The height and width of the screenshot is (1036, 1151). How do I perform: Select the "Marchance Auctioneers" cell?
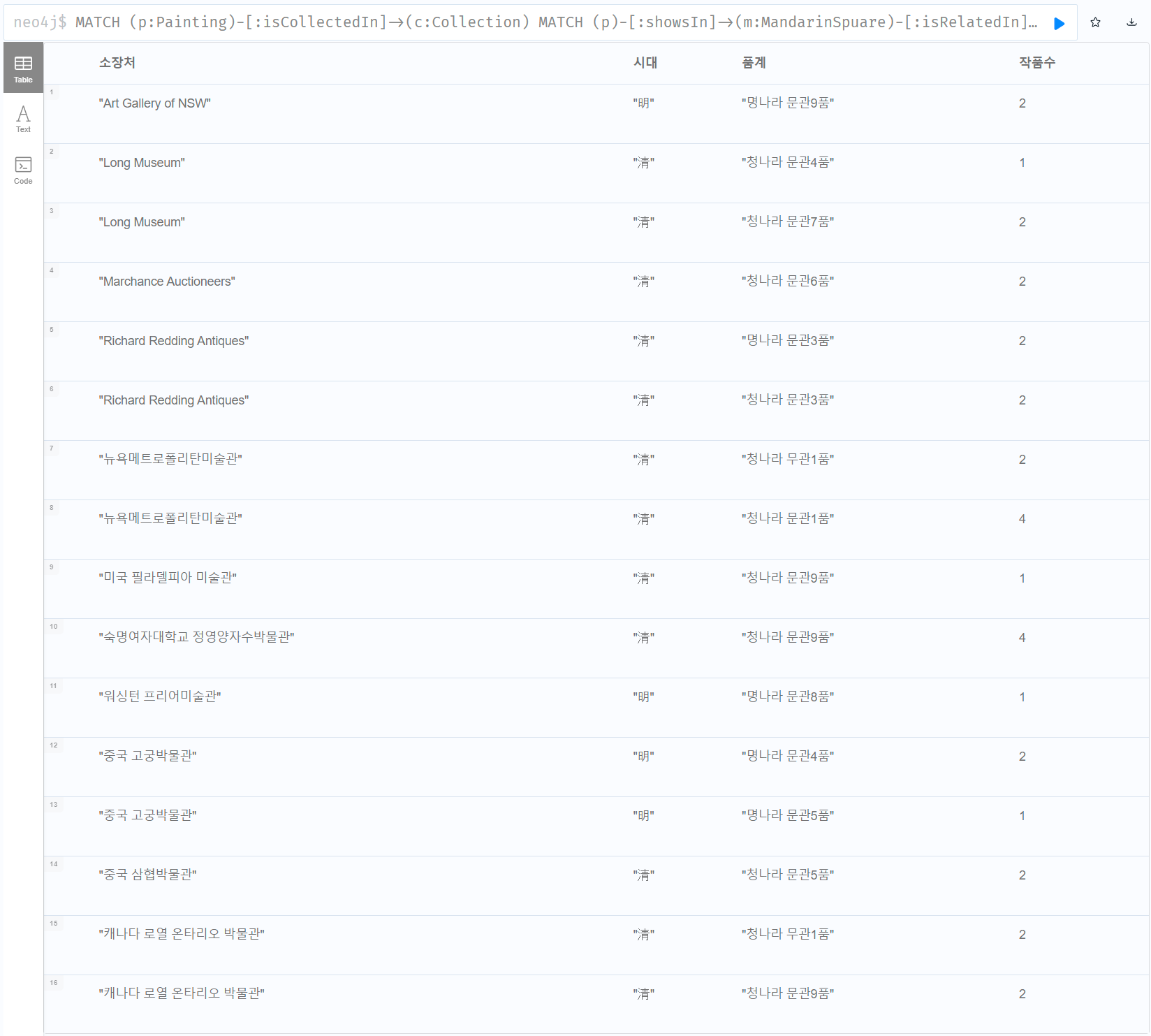click(x=167, y=282)
